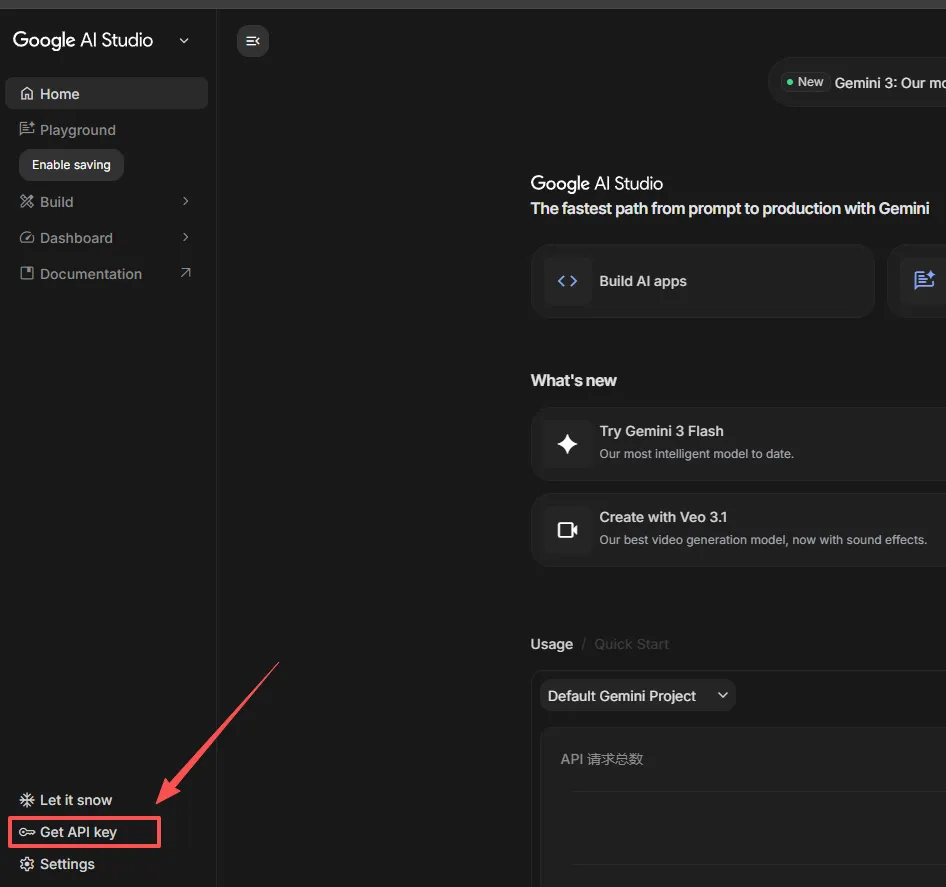This screenshot has width=946, height=887.
Task: Click the Playground sparkle chat icon
Action: click(x=27, y=129)
